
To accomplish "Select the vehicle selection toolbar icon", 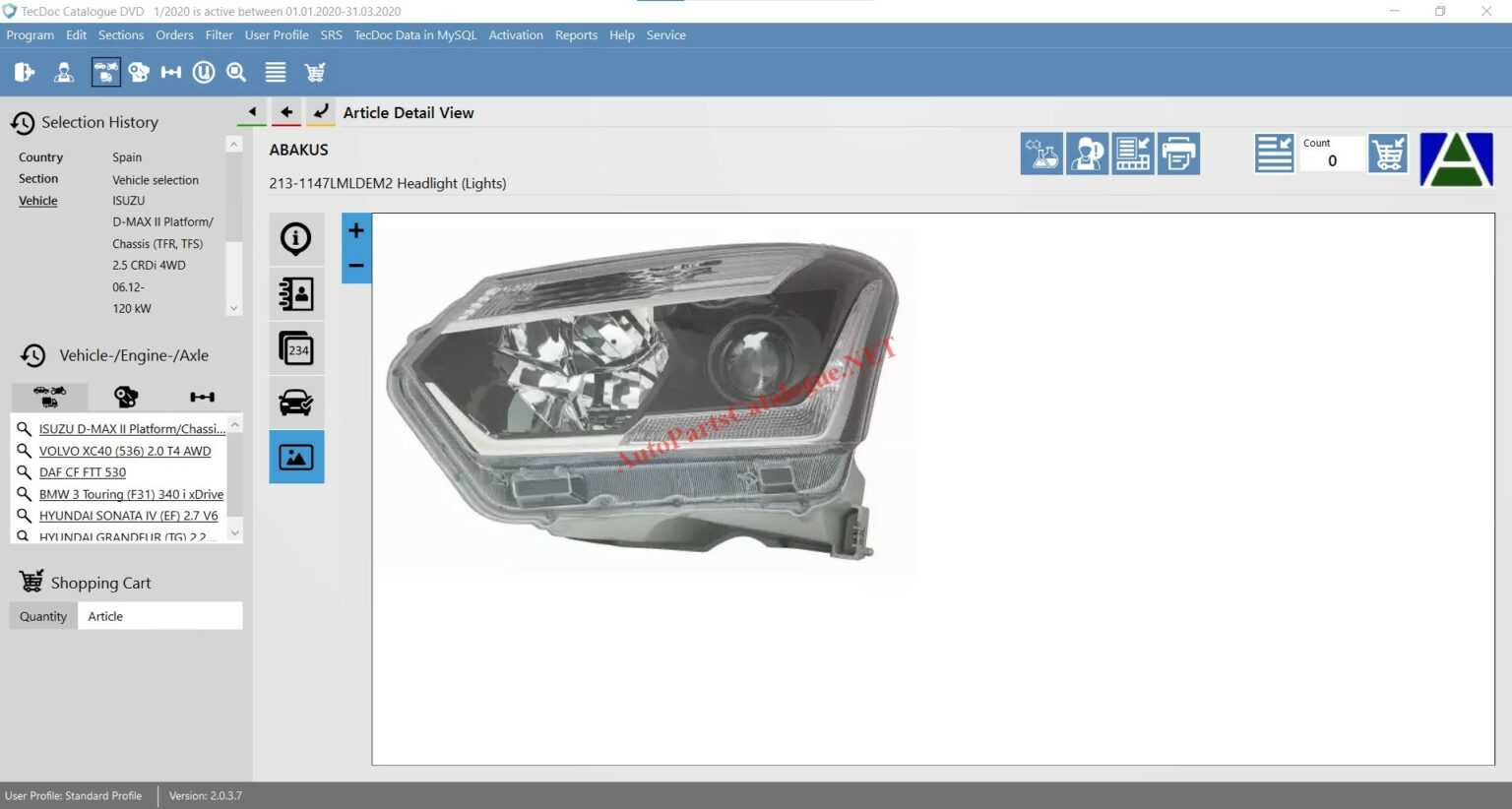I will [105, 72].
